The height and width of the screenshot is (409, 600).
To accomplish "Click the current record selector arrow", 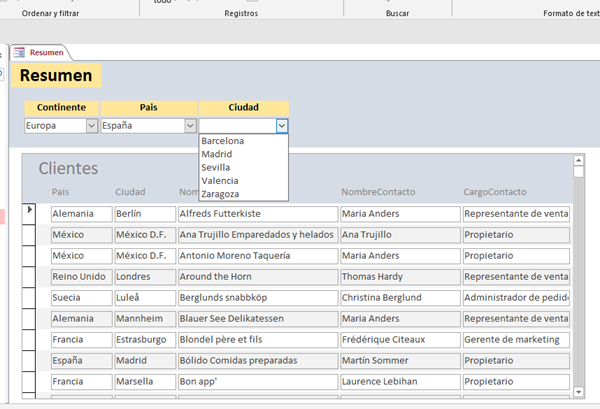I will [30, 210].
